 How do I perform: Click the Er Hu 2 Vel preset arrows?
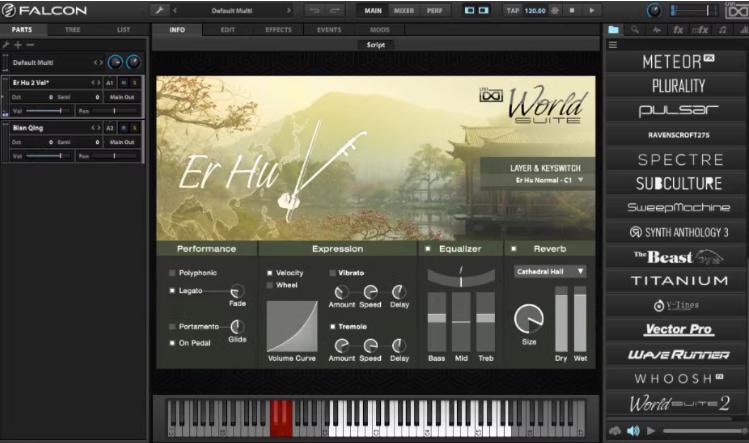click(x=96, y=83)
